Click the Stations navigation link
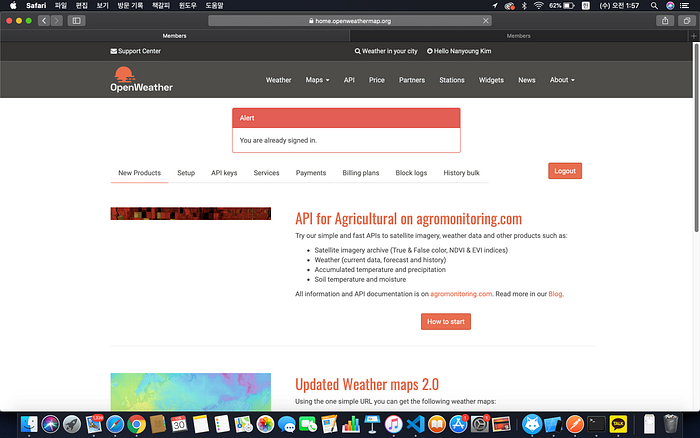 [452, 80]
